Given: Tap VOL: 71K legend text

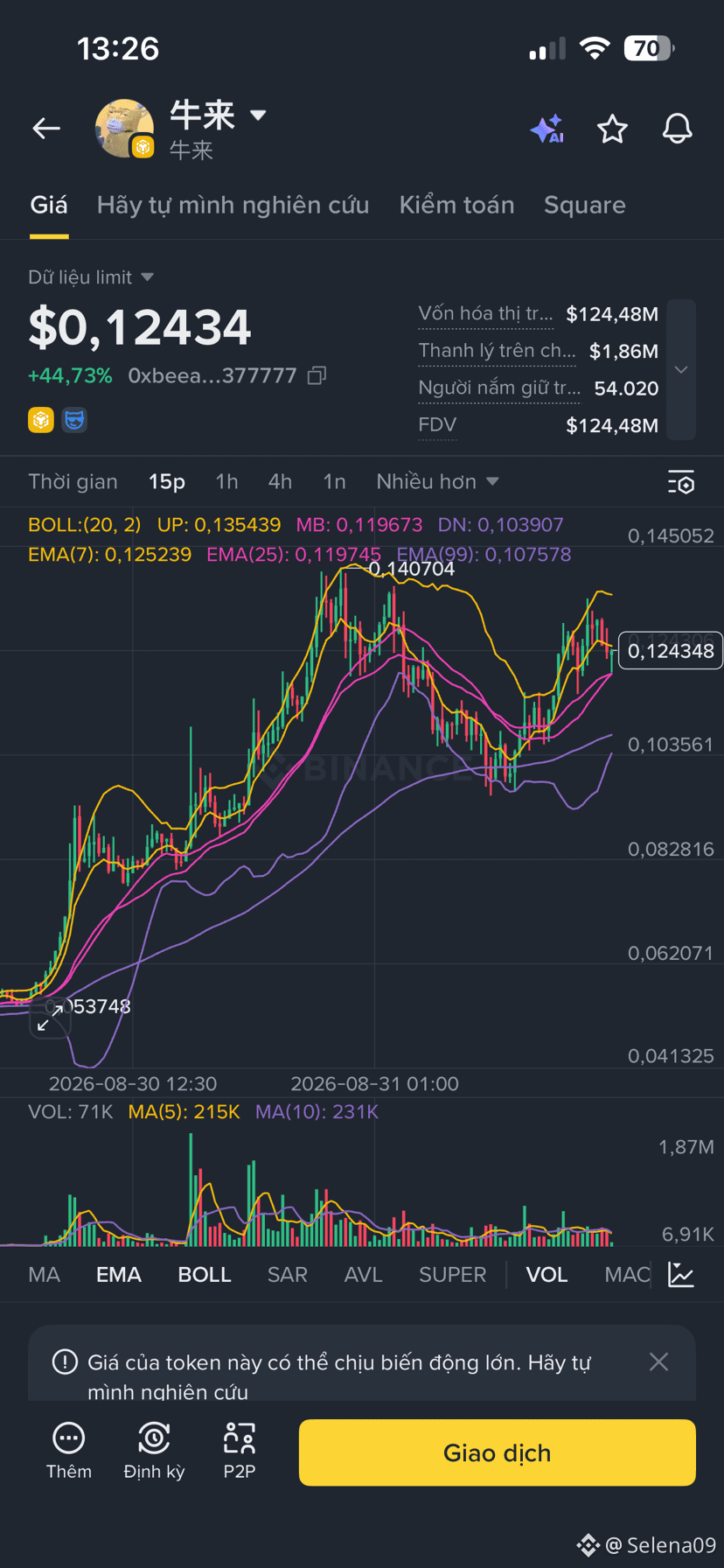Looking at the screenshot, I should click(x=71, y=1112).
